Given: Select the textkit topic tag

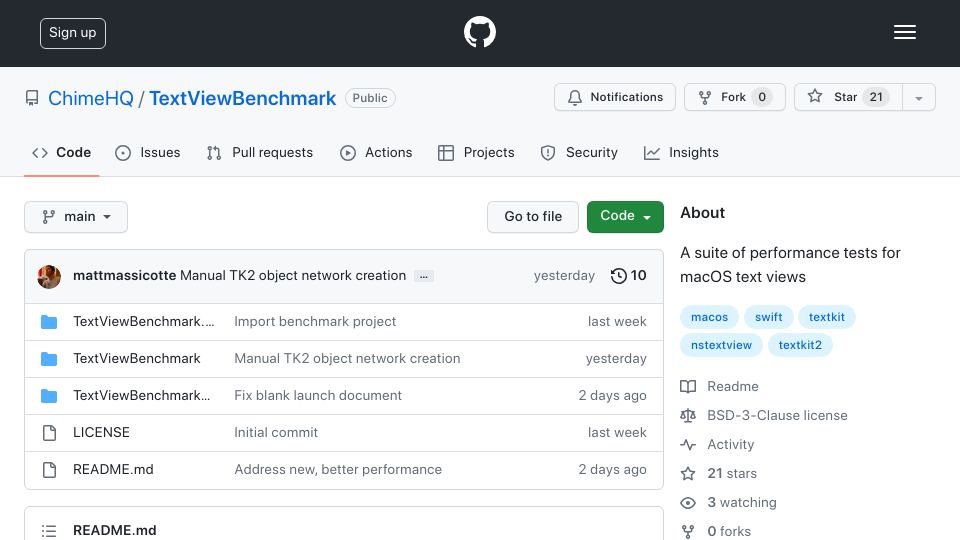Looking at the screenshot, I should [827, 317].
